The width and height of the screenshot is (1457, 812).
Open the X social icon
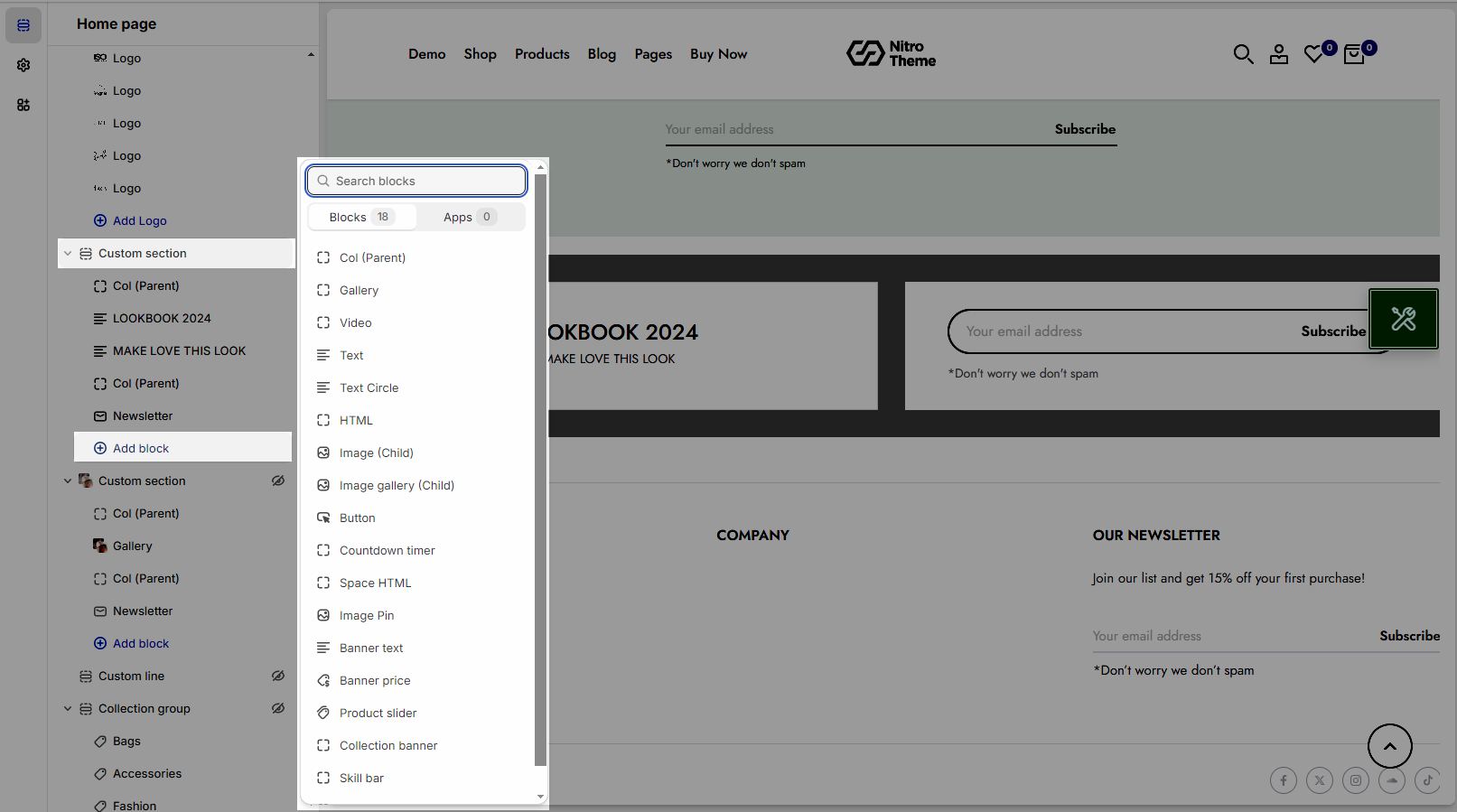tap(1320, 780)
